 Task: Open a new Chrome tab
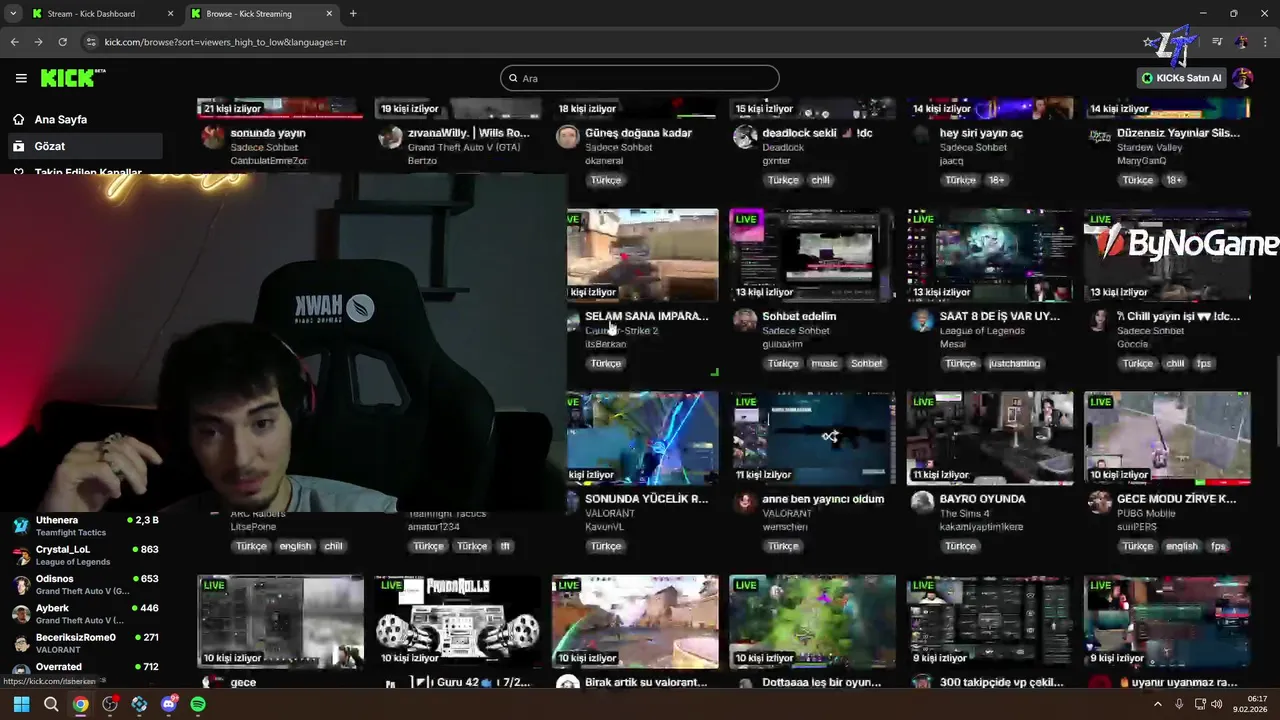[x=353, y=14]
